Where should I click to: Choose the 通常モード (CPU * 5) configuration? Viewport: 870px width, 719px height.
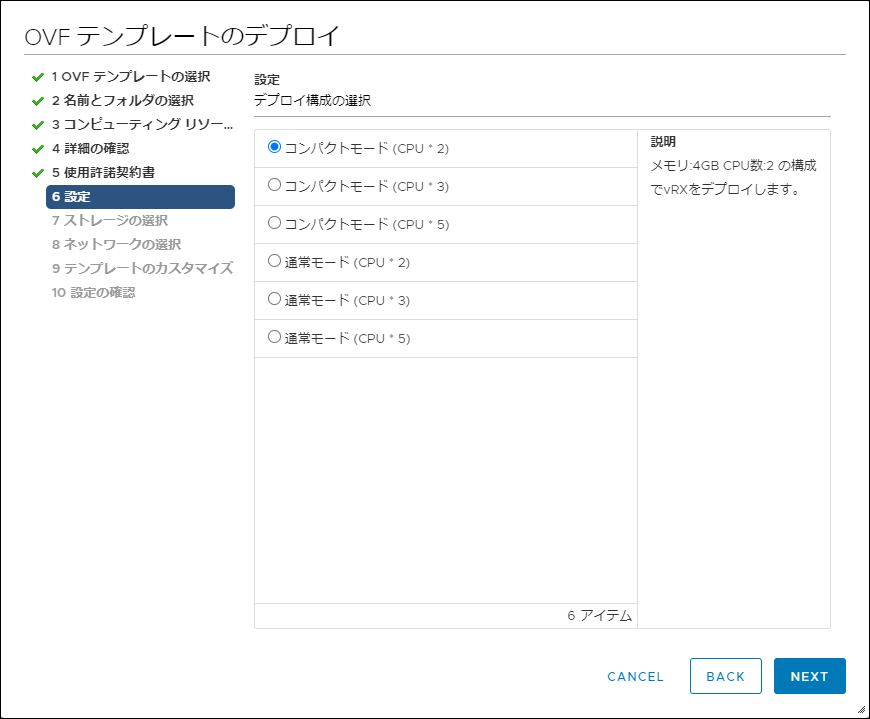273,338
